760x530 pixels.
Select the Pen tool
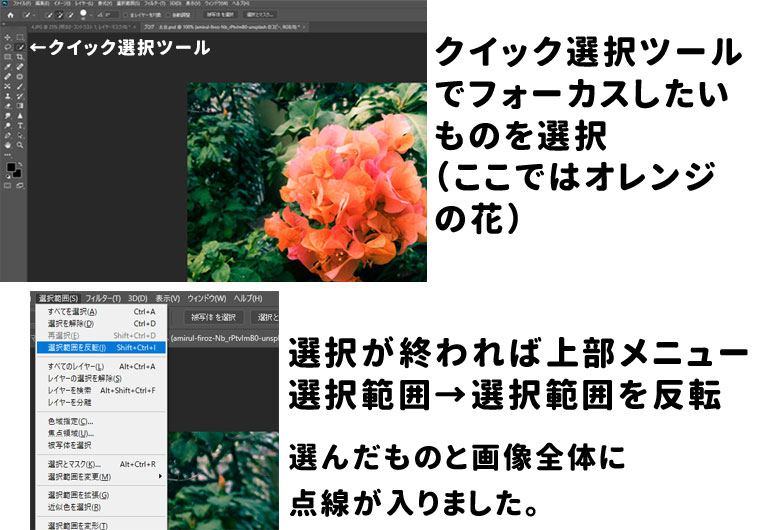point(8,135)
